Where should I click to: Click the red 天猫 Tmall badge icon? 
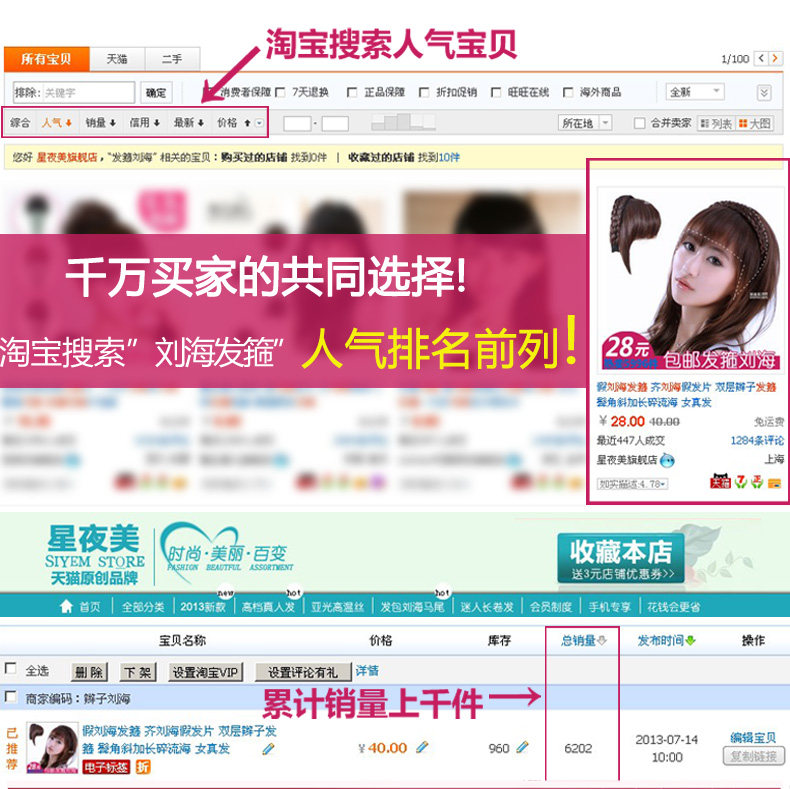click(720, 482)
